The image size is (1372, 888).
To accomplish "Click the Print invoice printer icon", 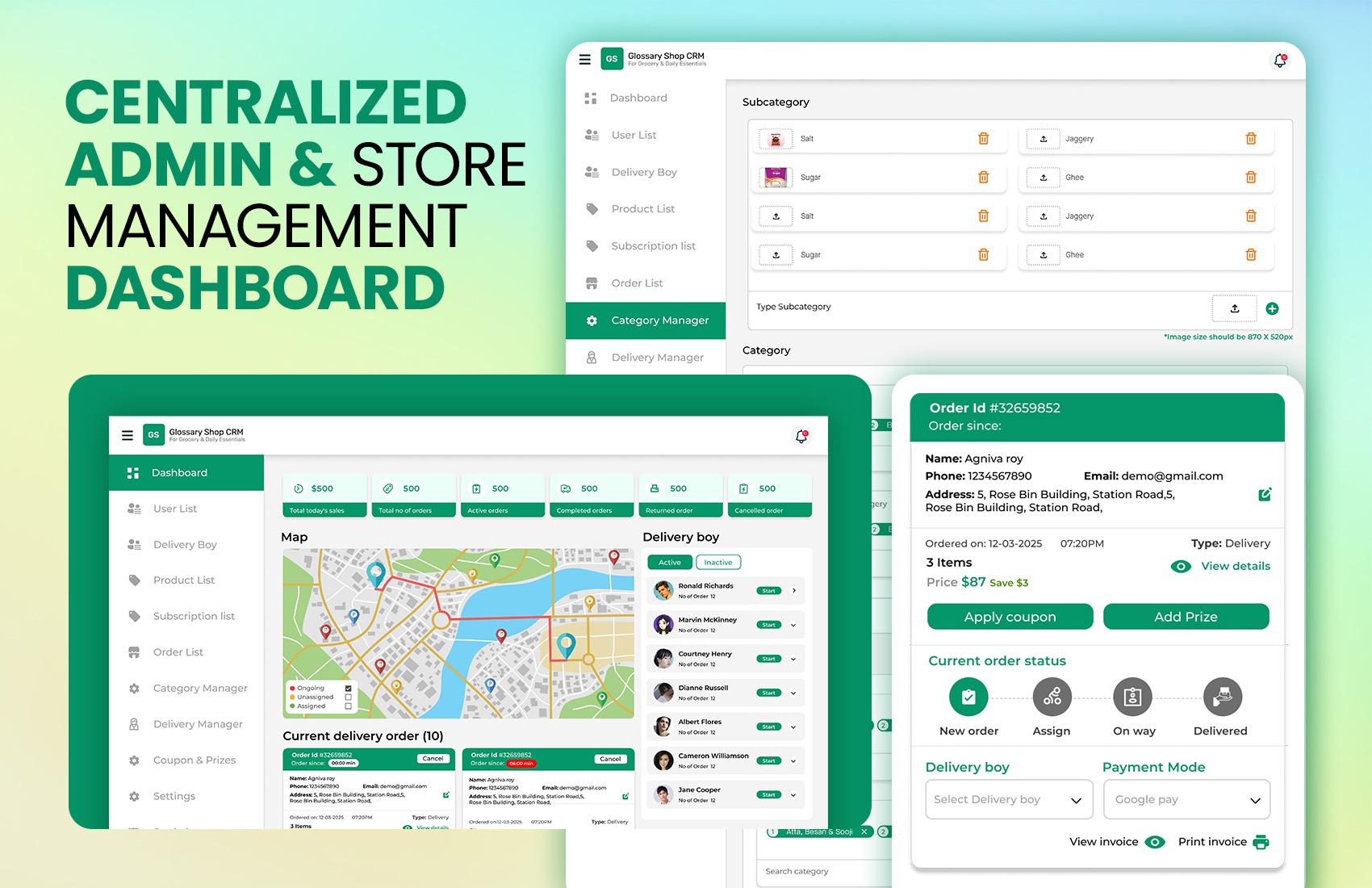I will point(1261,842).
